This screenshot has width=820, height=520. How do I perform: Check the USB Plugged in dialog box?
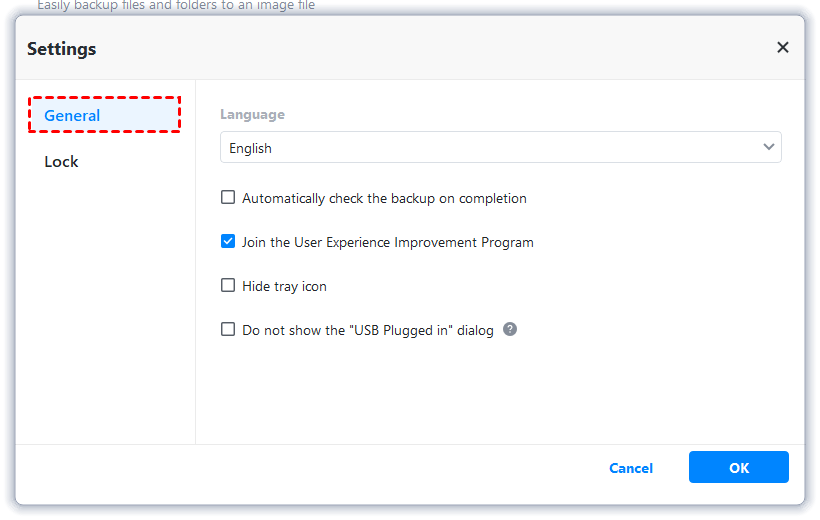228,329
